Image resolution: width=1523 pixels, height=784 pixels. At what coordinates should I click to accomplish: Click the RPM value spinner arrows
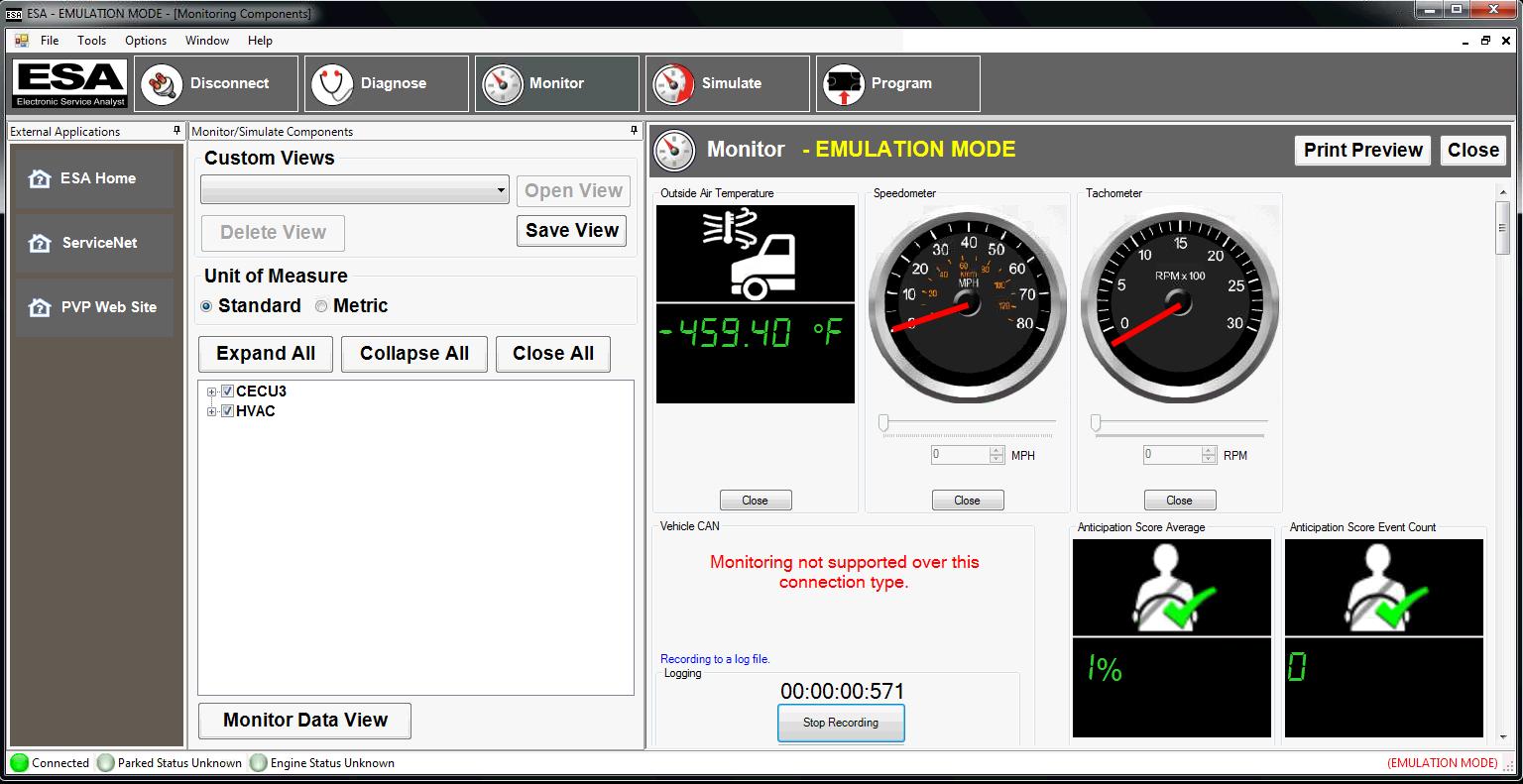(x=1209, y=455)
